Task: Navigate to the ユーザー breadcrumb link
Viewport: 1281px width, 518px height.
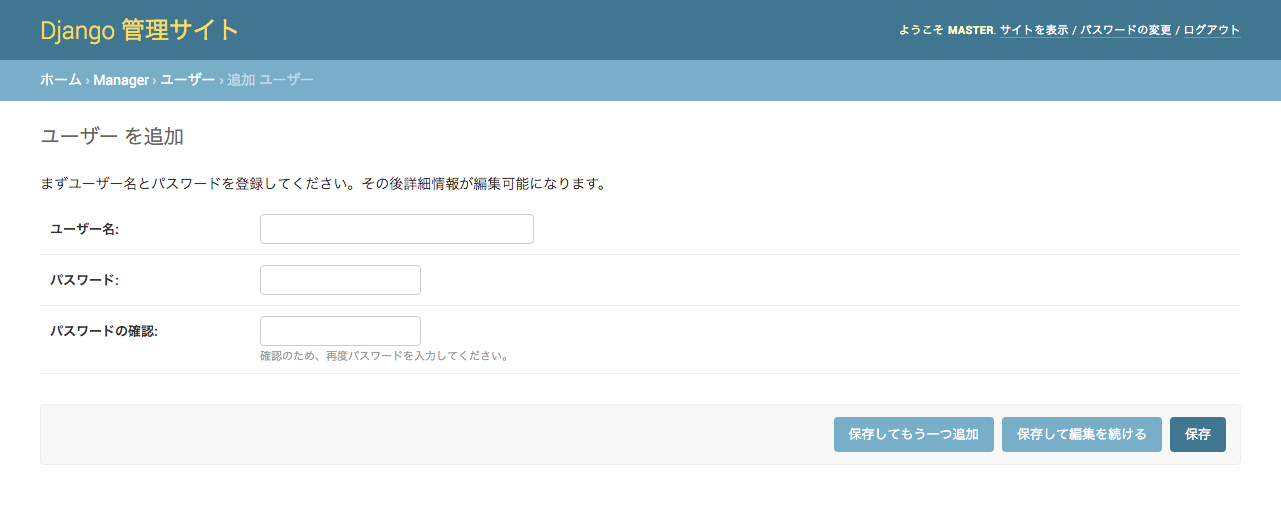Action: tap(187, 80)
